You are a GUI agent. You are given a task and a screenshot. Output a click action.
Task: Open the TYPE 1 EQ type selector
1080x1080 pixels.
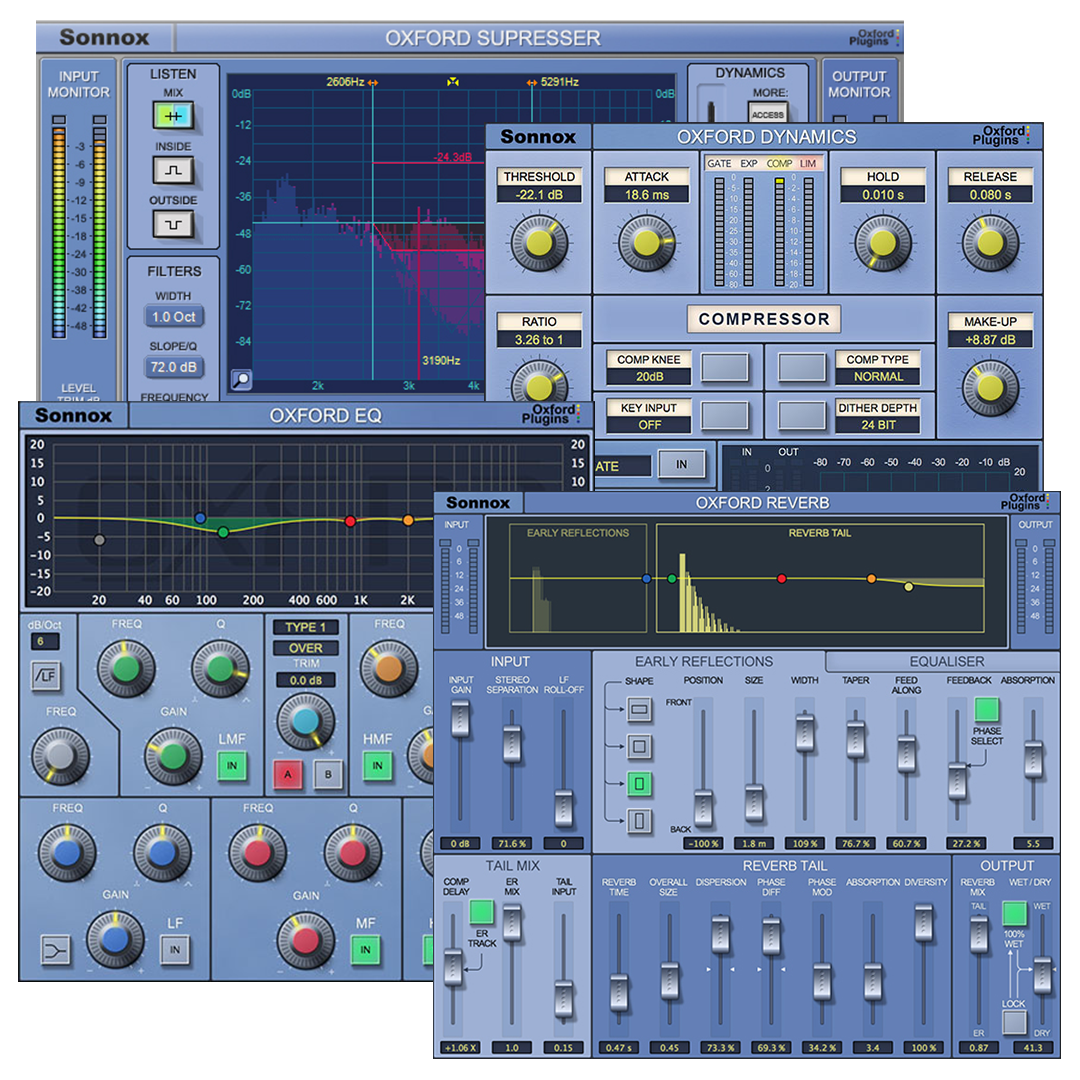pos(305,627)
